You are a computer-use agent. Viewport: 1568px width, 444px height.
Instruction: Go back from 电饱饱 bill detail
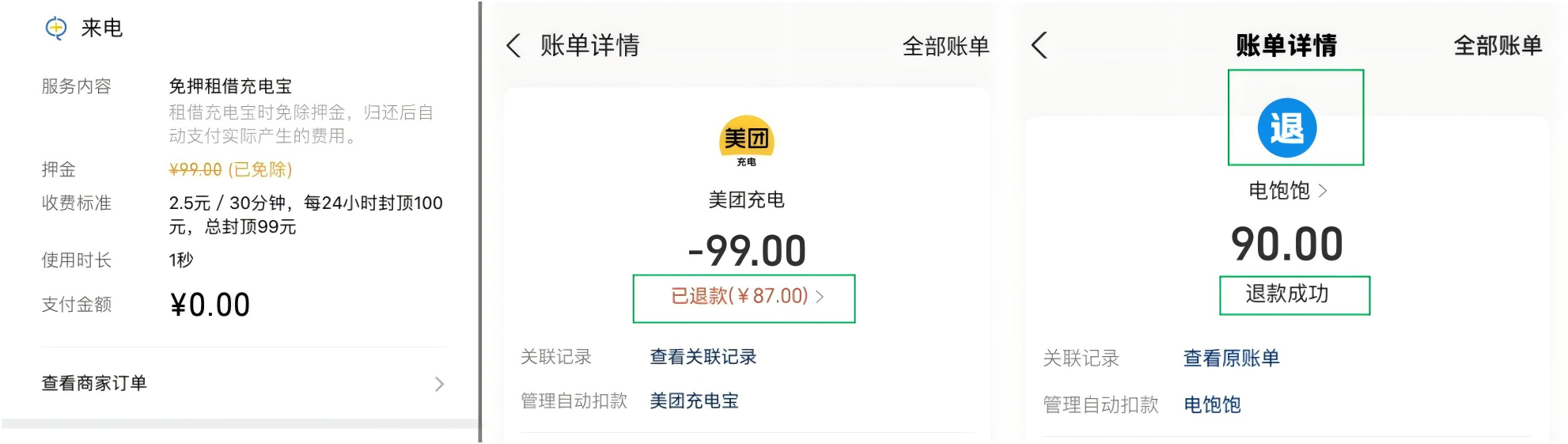(1040, 45)
